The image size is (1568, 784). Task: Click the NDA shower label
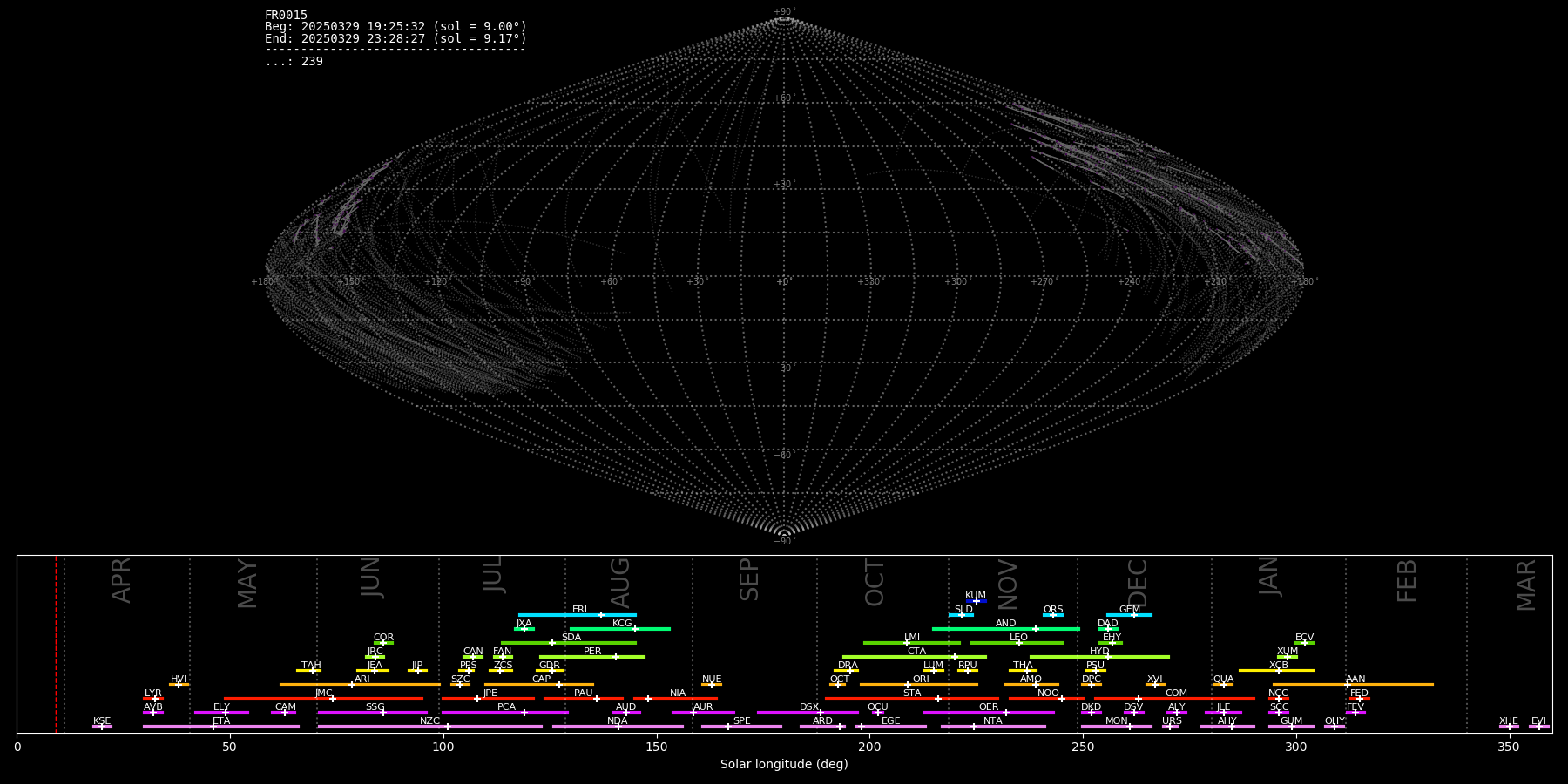pos(617,720)
